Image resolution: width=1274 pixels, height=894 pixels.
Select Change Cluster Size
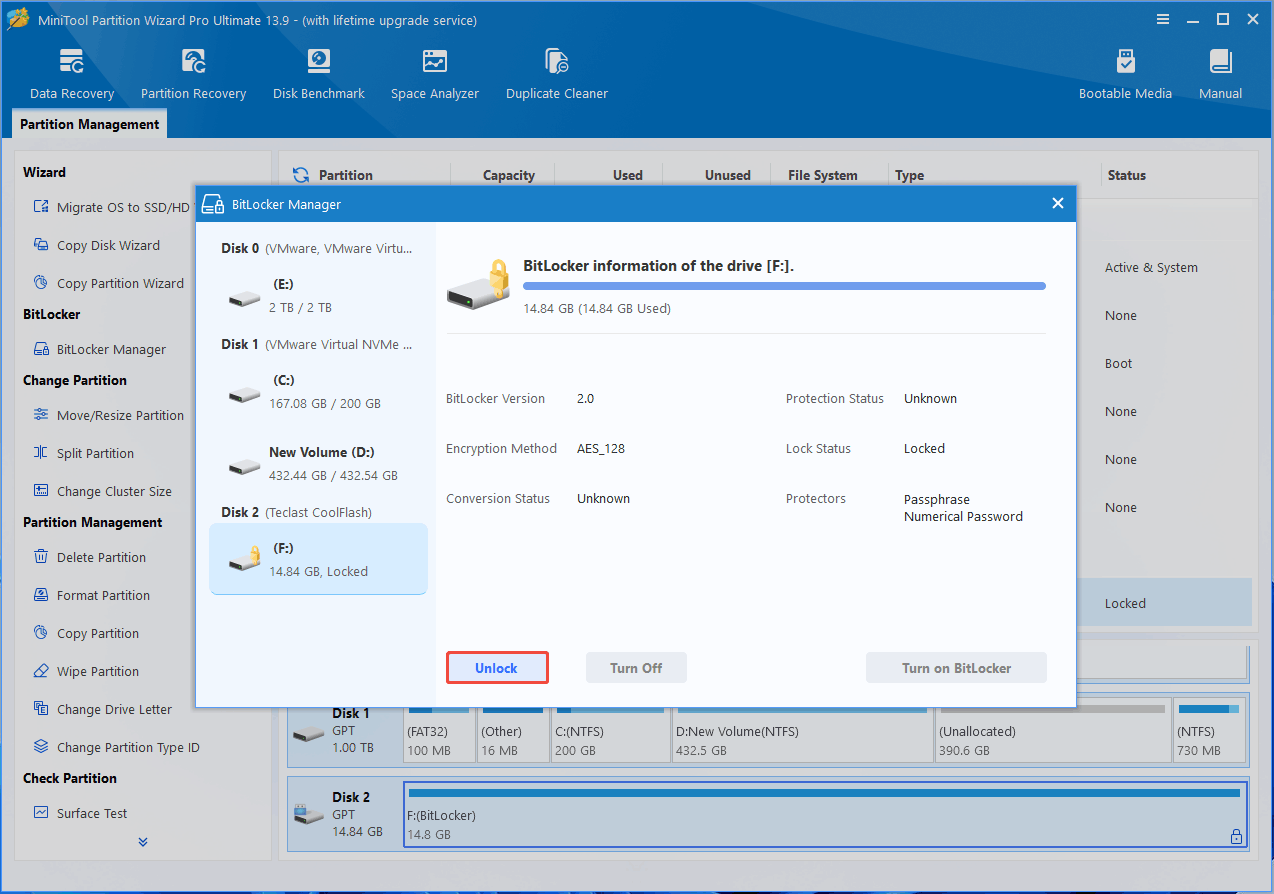tap(102, 491)
